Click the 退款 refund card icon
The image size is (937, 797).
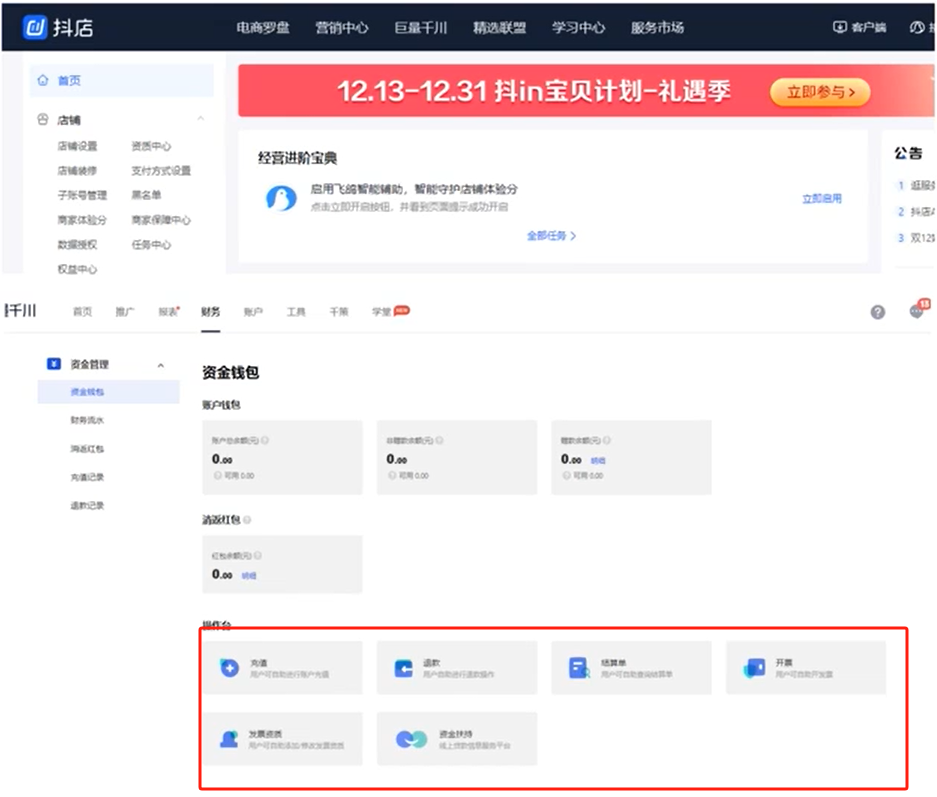[403, 668]
